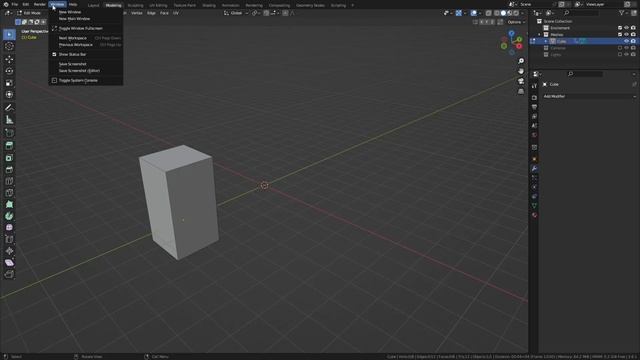This screenshot has height=360, width=640.
Task: Select the Scale tool
Action: coord(9,83)
